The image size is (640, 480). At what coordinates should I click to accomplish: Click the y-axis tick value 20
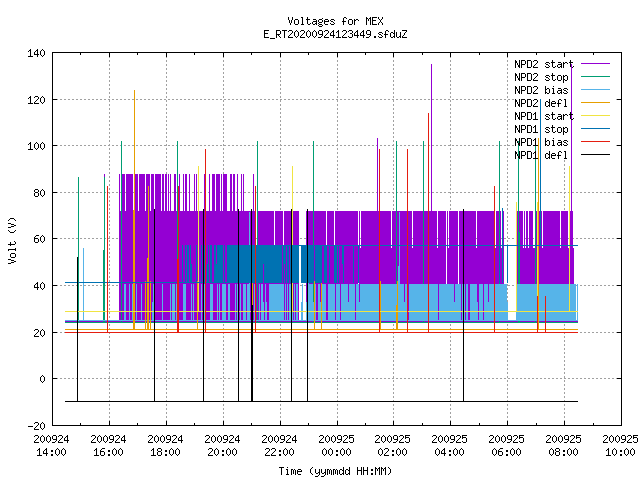point(40,333)
